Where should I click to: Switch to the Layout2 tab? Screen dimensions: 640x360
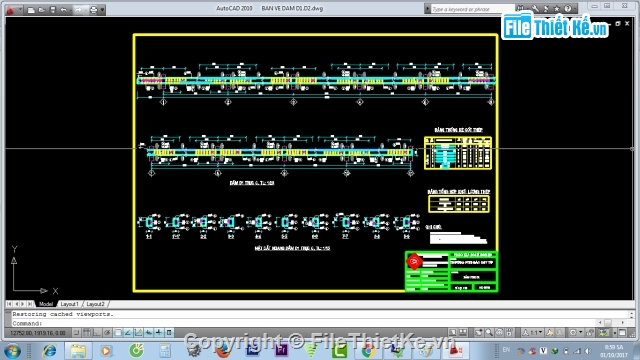[x=96, y=304]
